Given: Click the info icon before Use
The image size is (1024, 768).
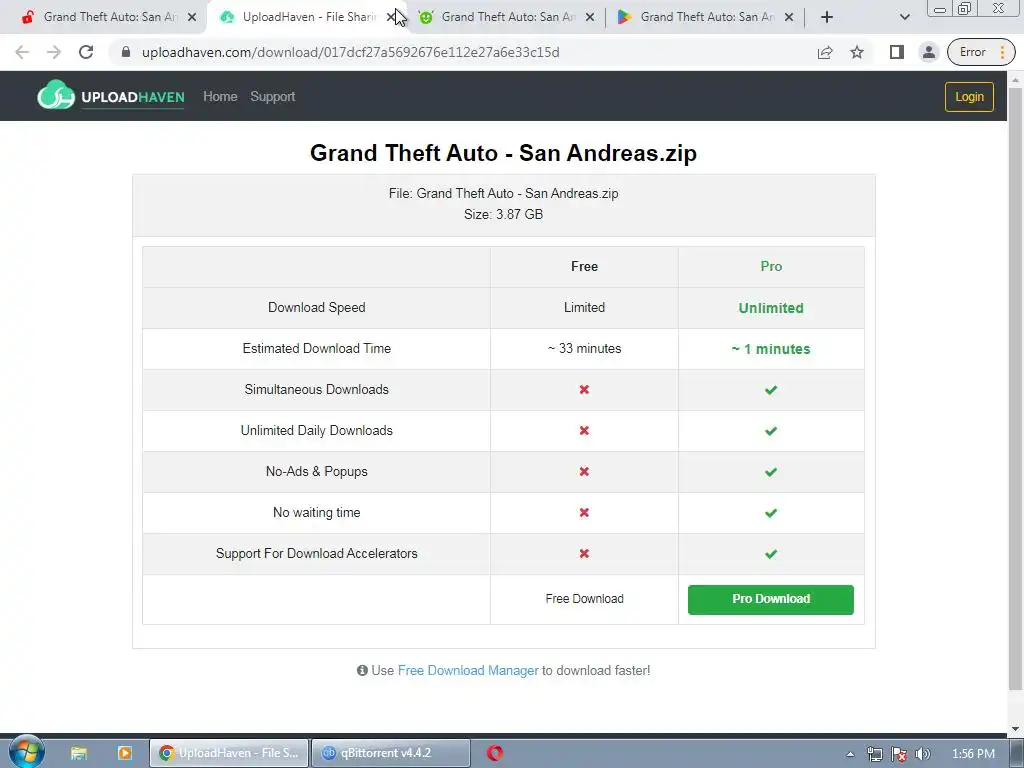Looking at the screenshot, I should pos(362,671).
